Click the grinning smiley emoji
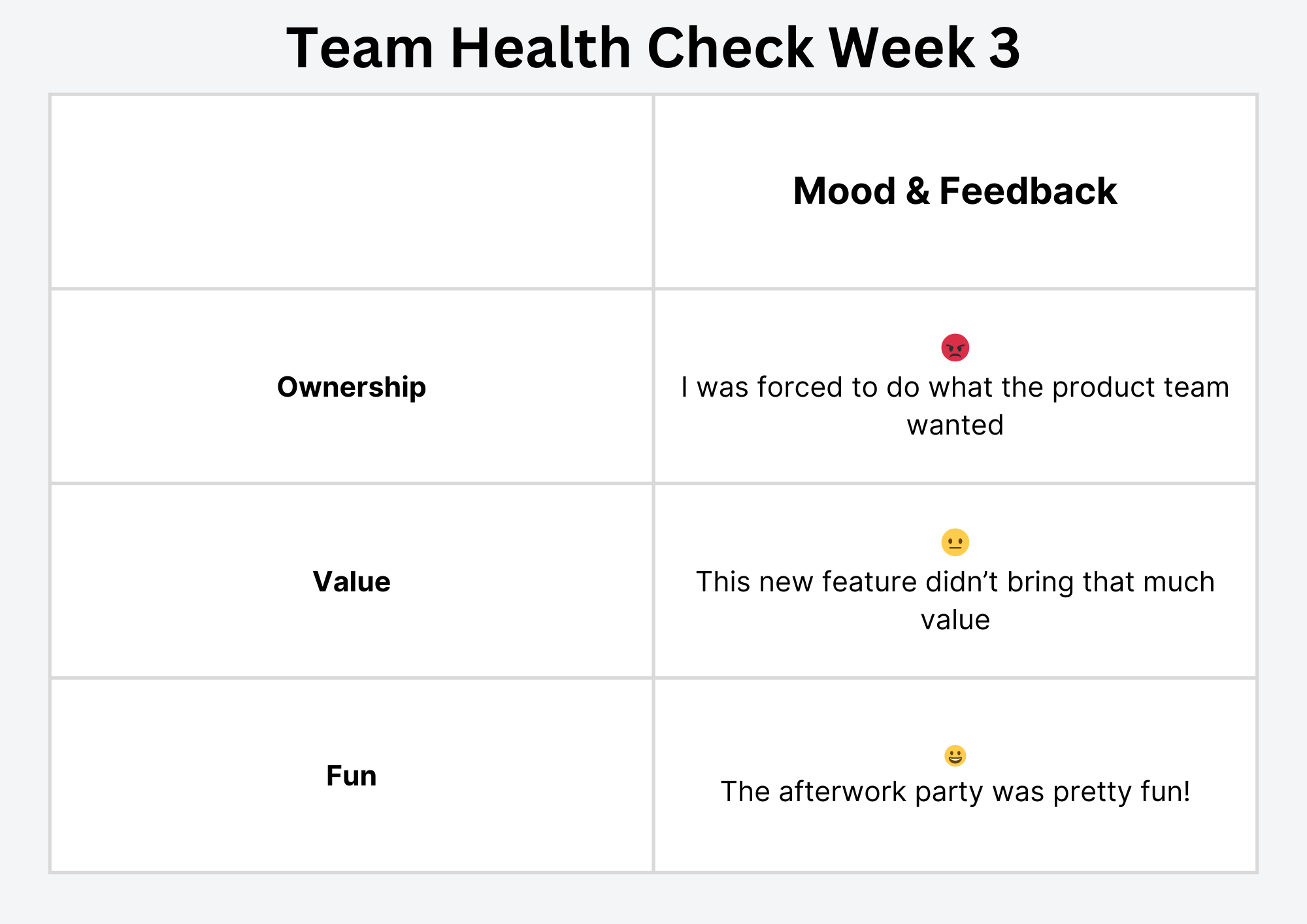The image size is (1307, 924). point(955,756)
